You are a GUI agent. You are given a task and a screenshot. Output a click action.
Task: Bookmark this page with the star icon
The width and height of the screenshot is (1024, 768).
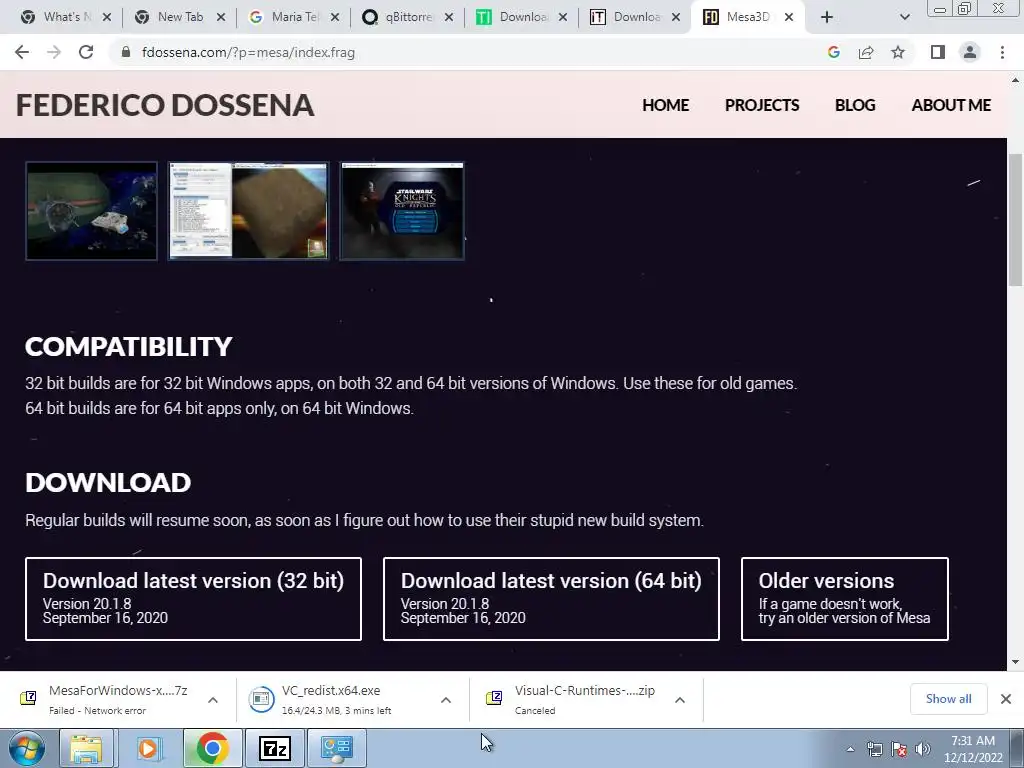[x=898, y=52]
